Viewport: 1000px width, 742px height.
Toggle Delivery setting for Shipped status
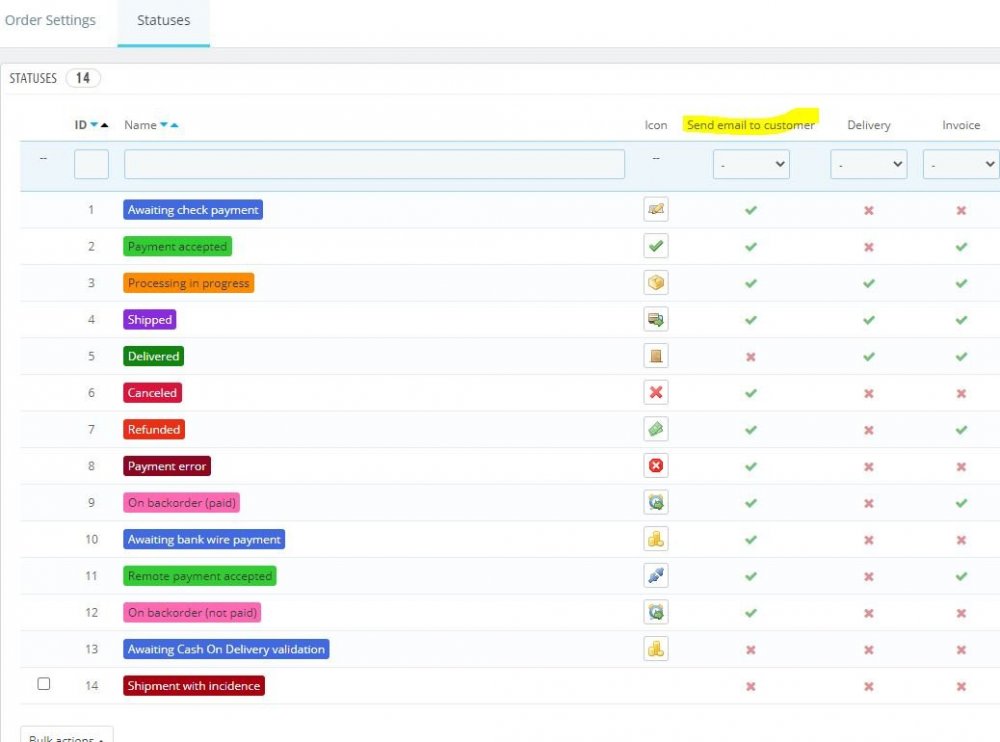868,320
